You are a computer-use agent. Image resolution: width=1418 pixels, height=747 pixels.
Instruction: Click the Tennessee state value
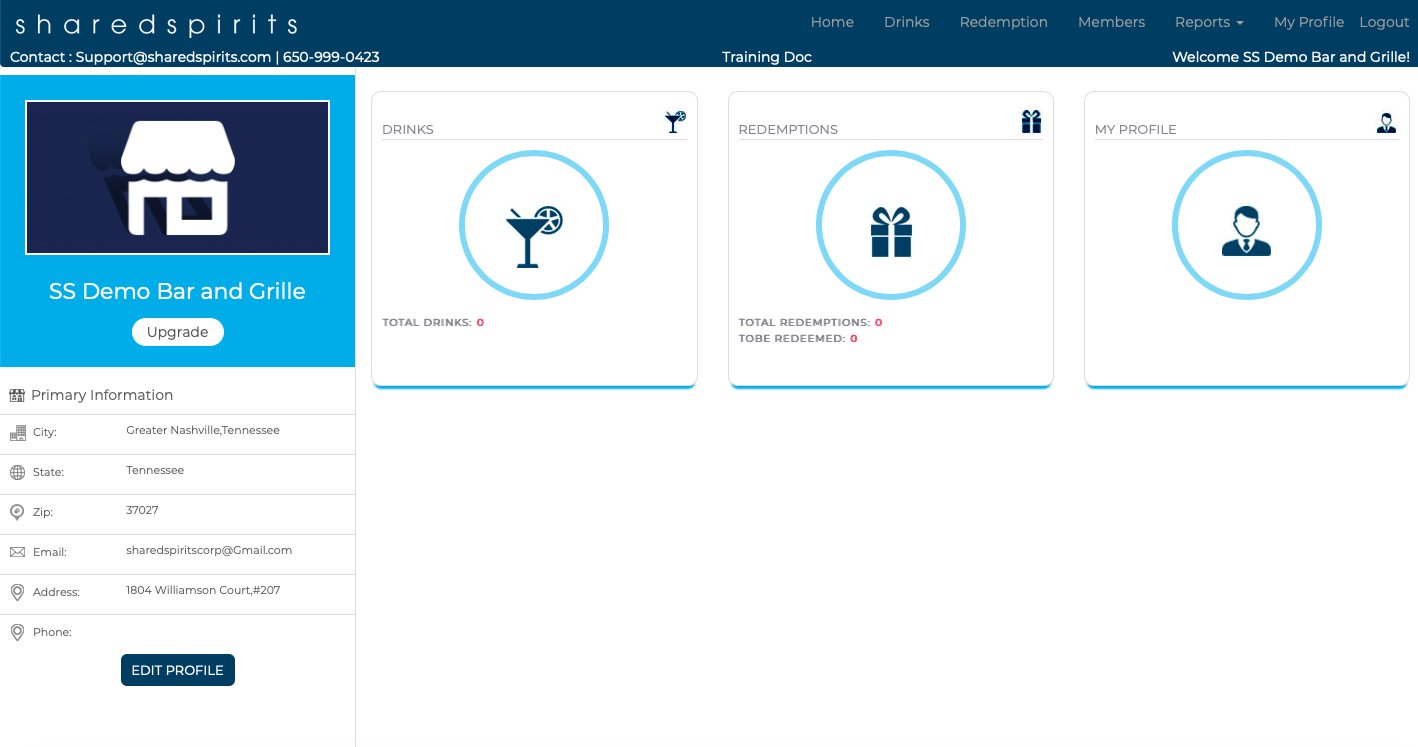(x=155, y=470)
